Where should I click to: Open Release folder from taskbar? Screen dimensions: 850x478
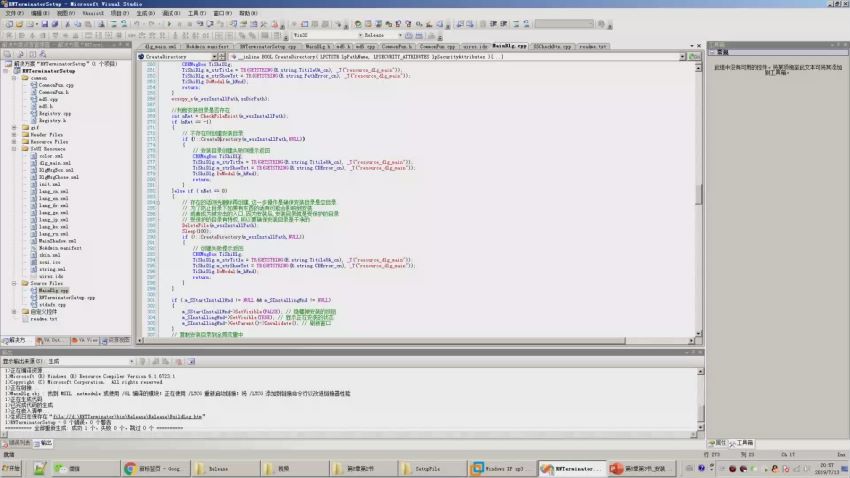(225, 468)
